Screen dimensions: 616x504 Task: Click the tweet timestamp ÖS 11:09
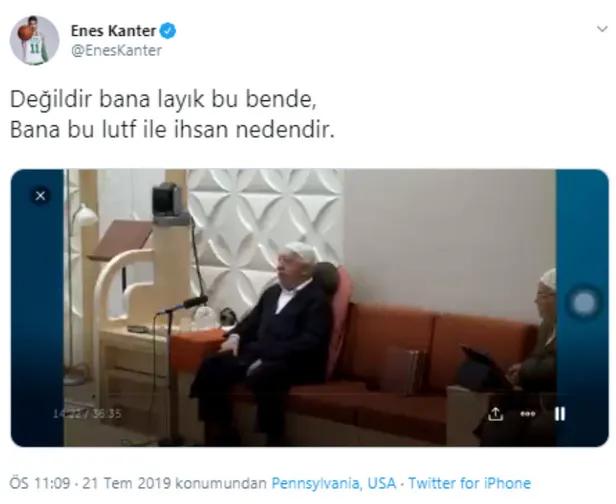point(40,483)
